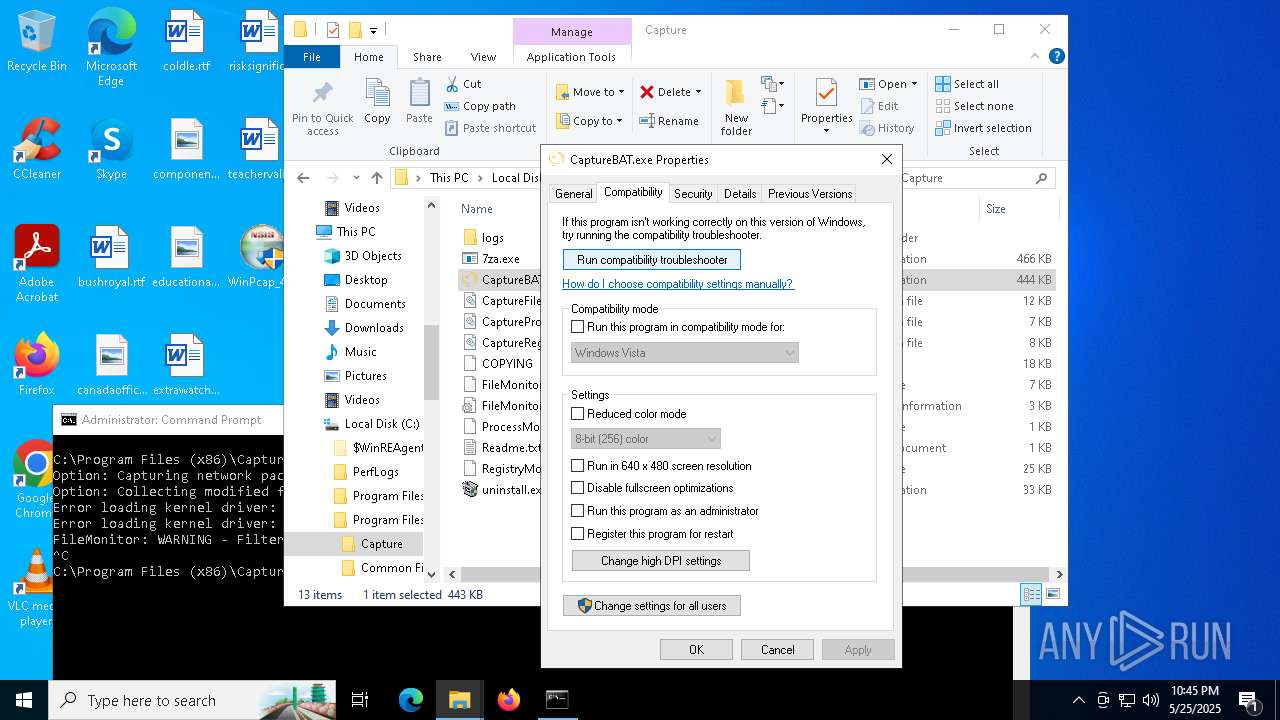Open the Windows Vista compatibility dropdown
Screen dimensions: 1280x720
(x=685, y=353)
